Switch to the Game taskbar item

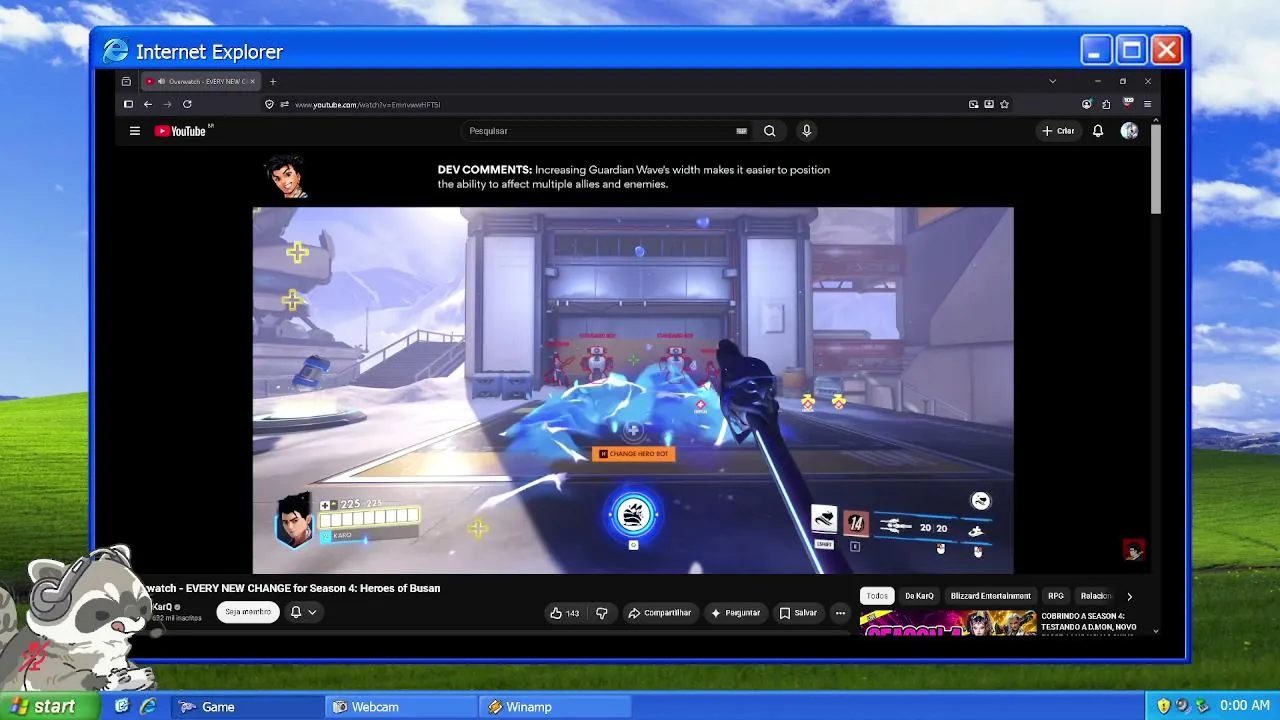(x=249, y=707)
